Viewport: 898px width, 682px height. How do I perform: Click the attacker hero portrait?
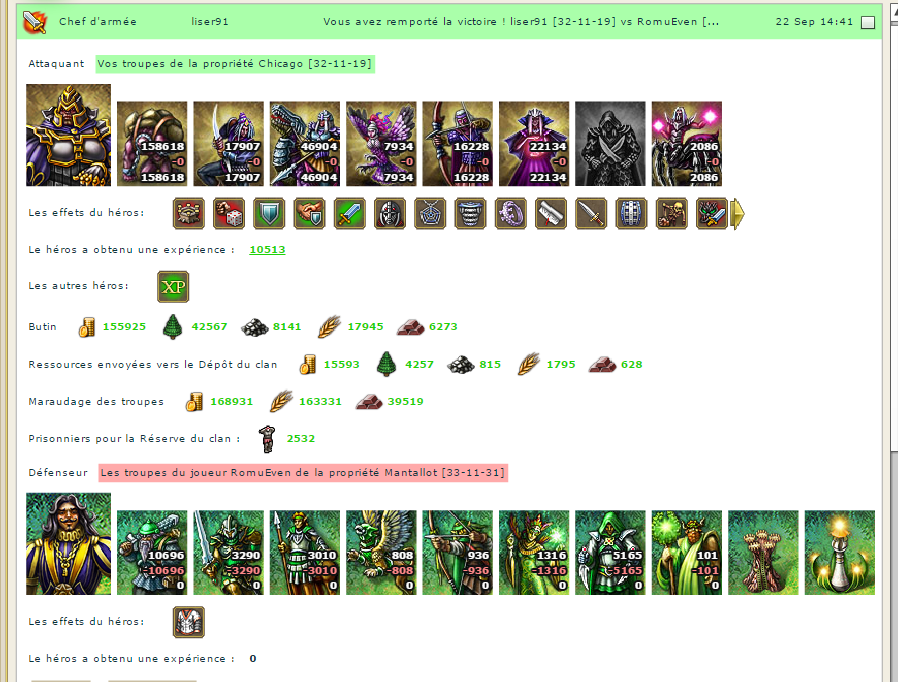pos(69,135)
